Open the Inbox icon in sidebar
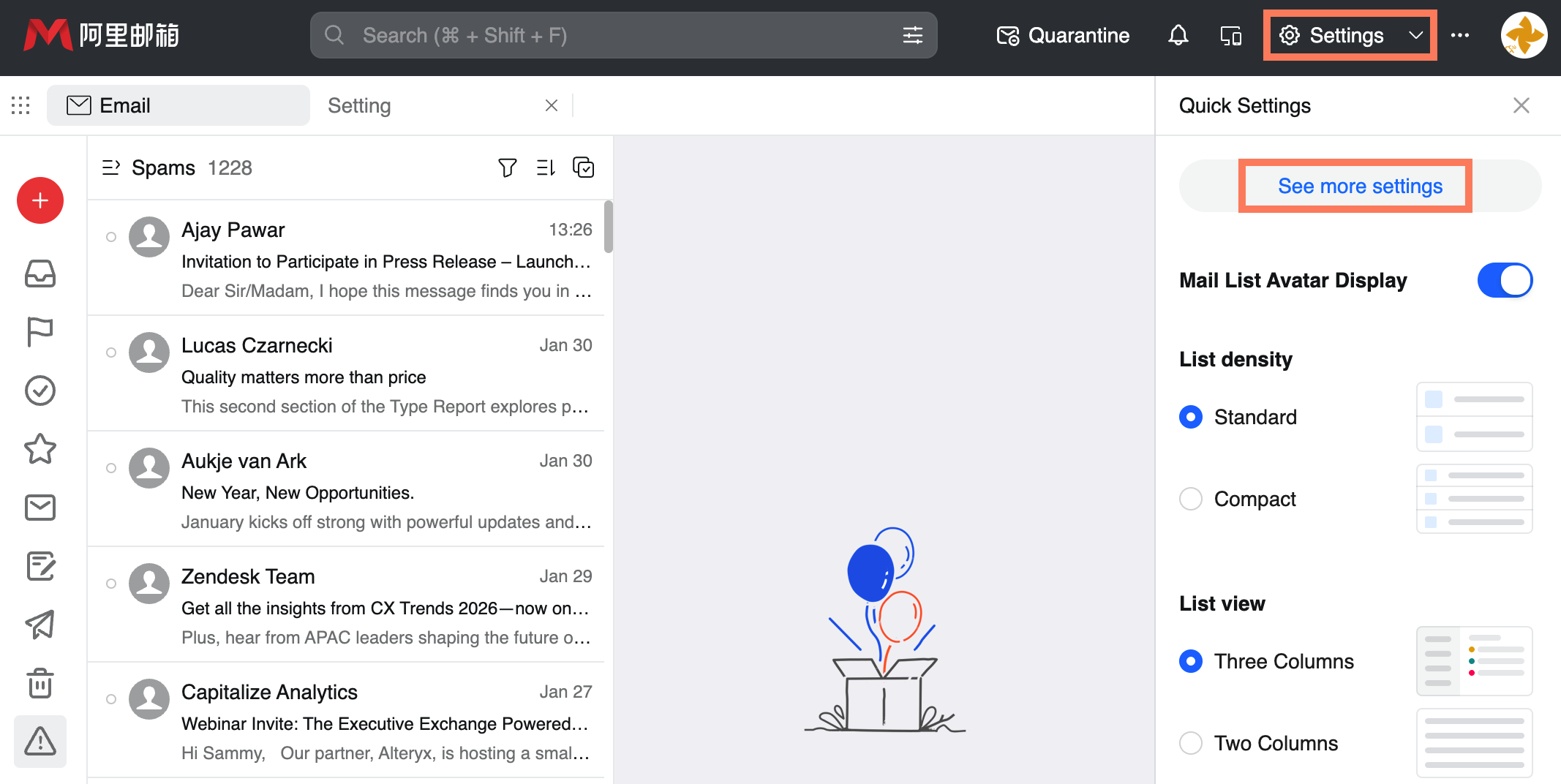This screenshot has width=1561, height=784. pyautogui.click(x=40, y=274)
